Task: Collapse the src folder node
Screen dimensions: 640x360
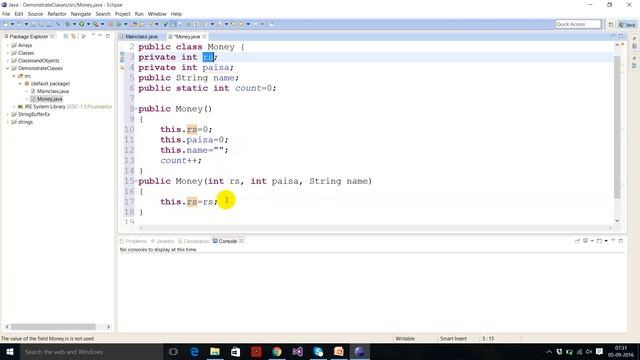Action: tap(14, 76)
